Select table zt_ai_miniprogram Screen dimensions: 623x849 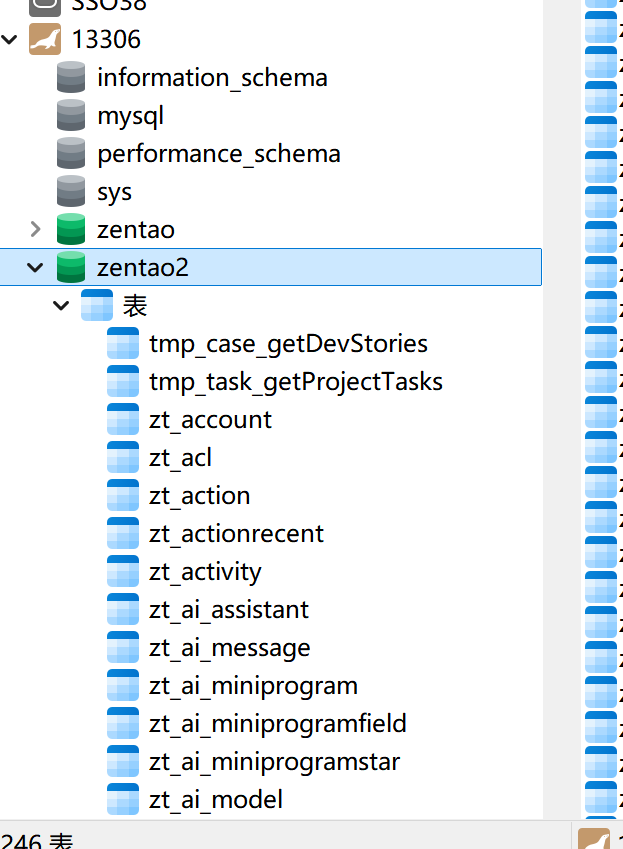click(x=253, y=687)
